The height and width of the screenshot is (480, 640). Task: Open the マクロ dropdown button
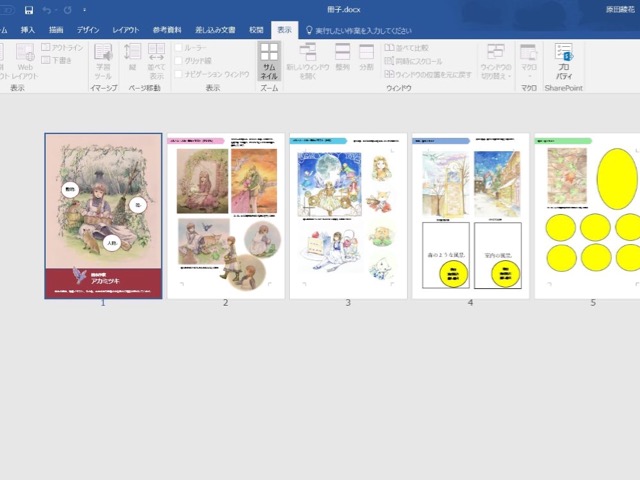529,62
